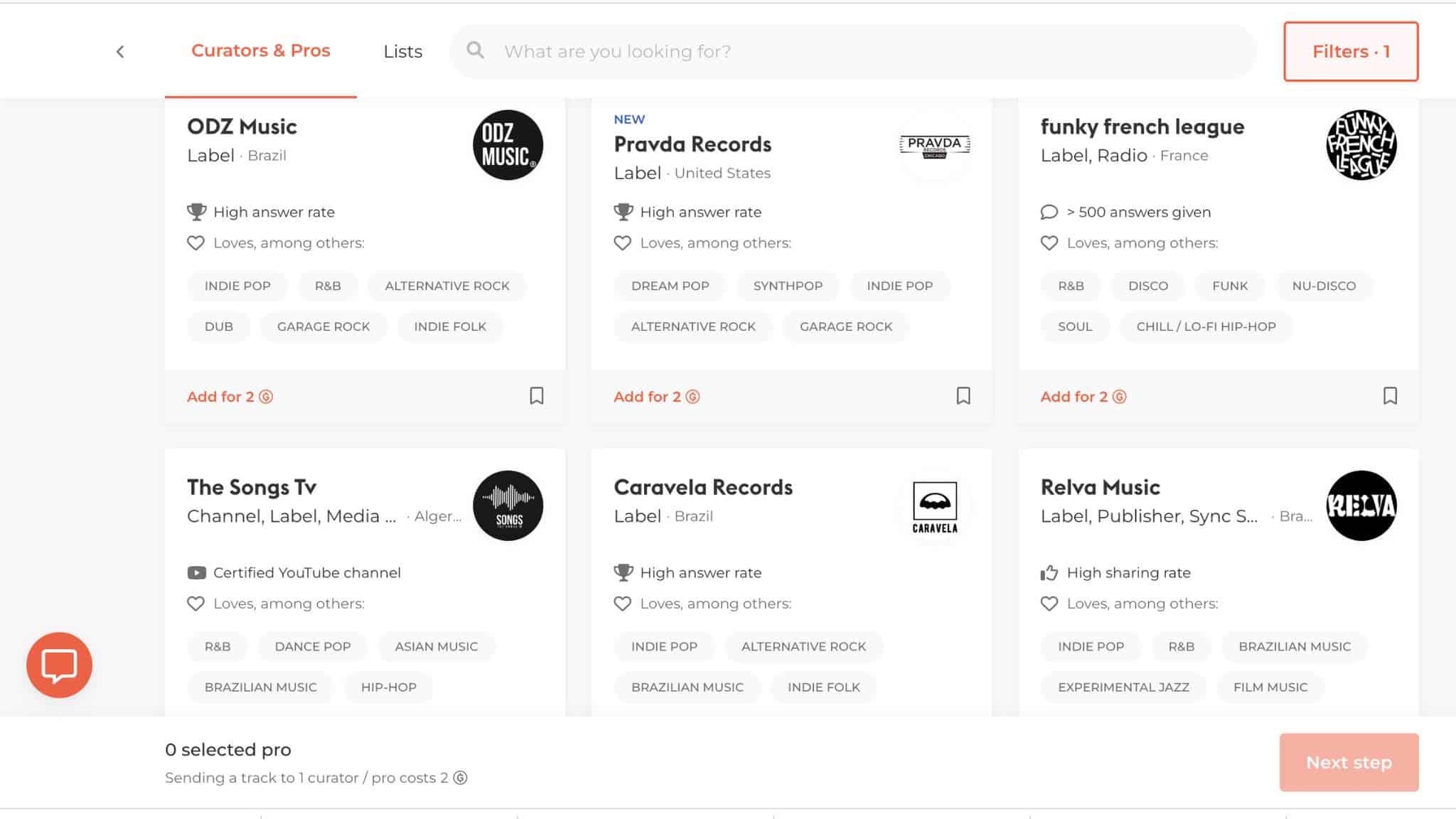
Task: Select FILM MUSIC tag on Relva Music
Action: 1270,687
